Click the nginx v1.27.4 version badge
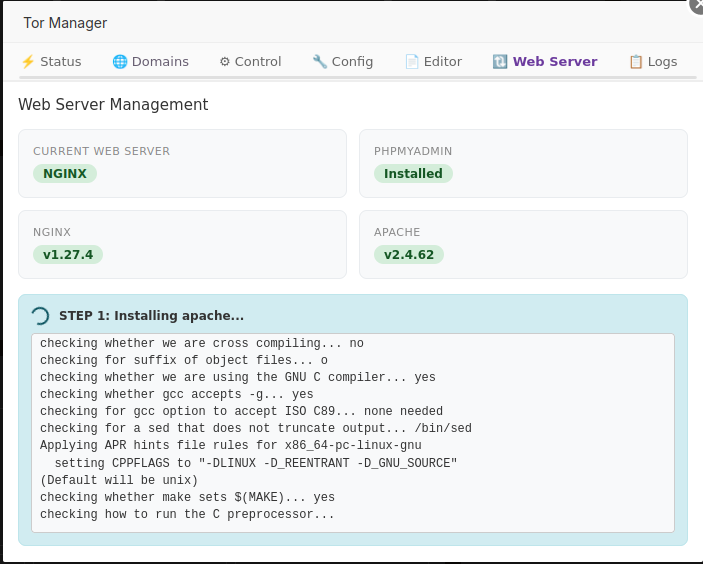Viewport: 703px width, 564px height. 68,255
